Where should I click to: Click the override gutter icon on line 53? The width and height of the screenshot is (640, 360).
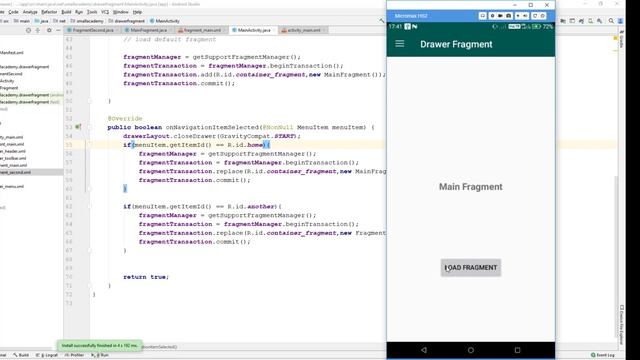(x=78, y=127)
